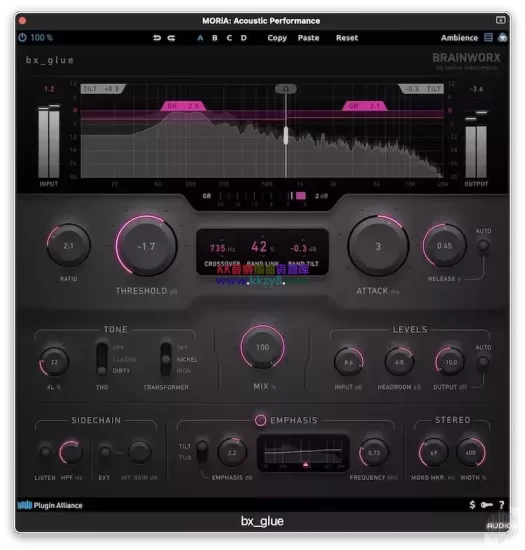
Task: Open the dollar sign licensing icon
Action: coord(472,505)
